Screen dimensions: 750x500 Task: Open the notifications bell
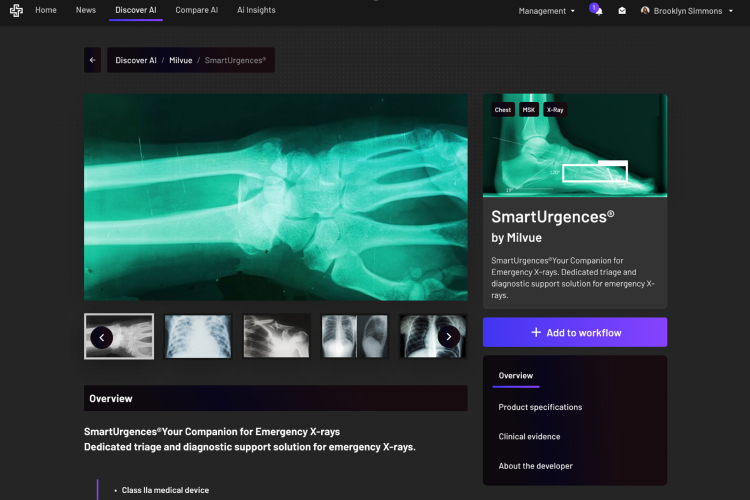pyautogui.click(x=599, y=11)
